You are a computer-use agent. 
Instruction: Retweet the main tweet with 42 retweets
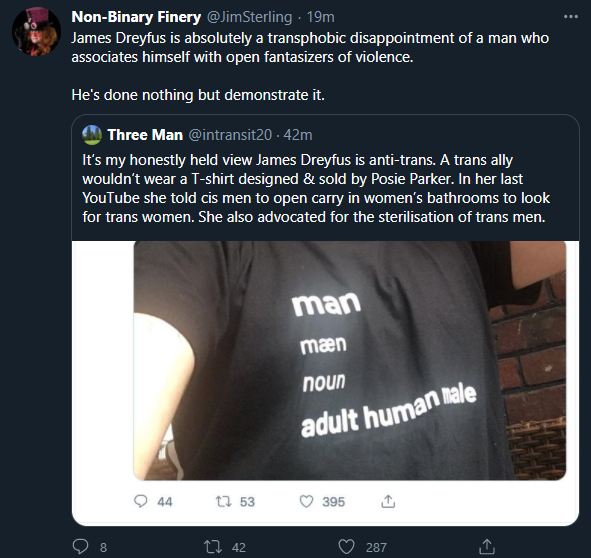pos(213,546)
